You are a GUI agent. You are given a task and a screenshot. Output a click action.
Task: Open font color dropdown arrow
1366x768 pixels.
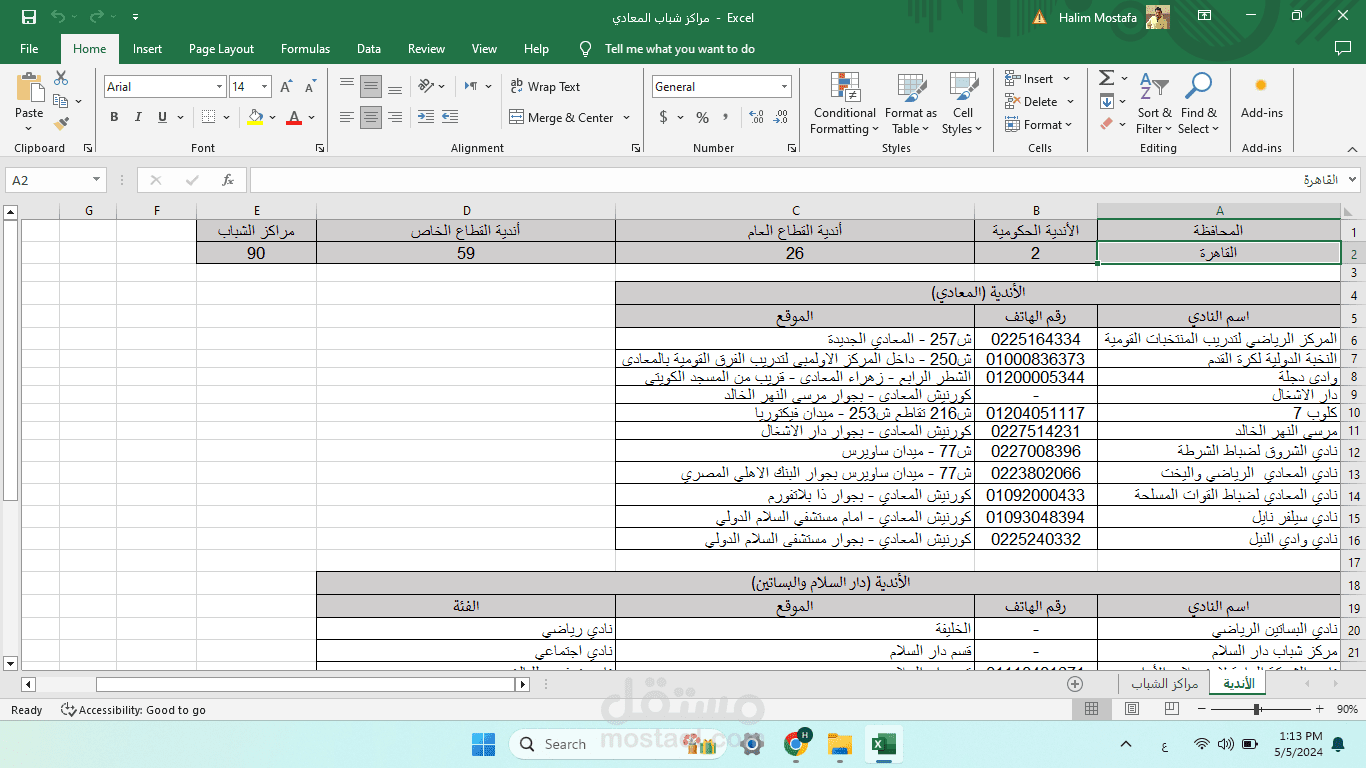(x=312, y=118)
